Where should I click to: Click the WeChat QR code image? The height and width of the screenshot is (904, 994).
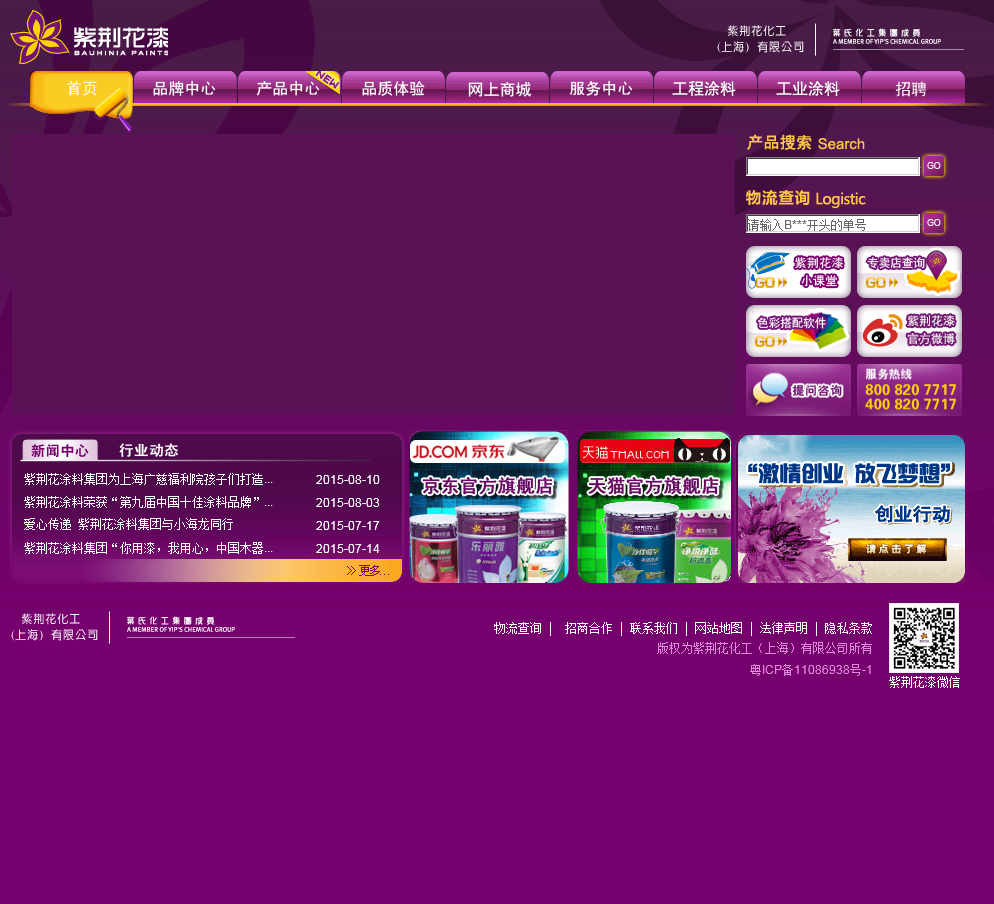[x=924, y=638]
